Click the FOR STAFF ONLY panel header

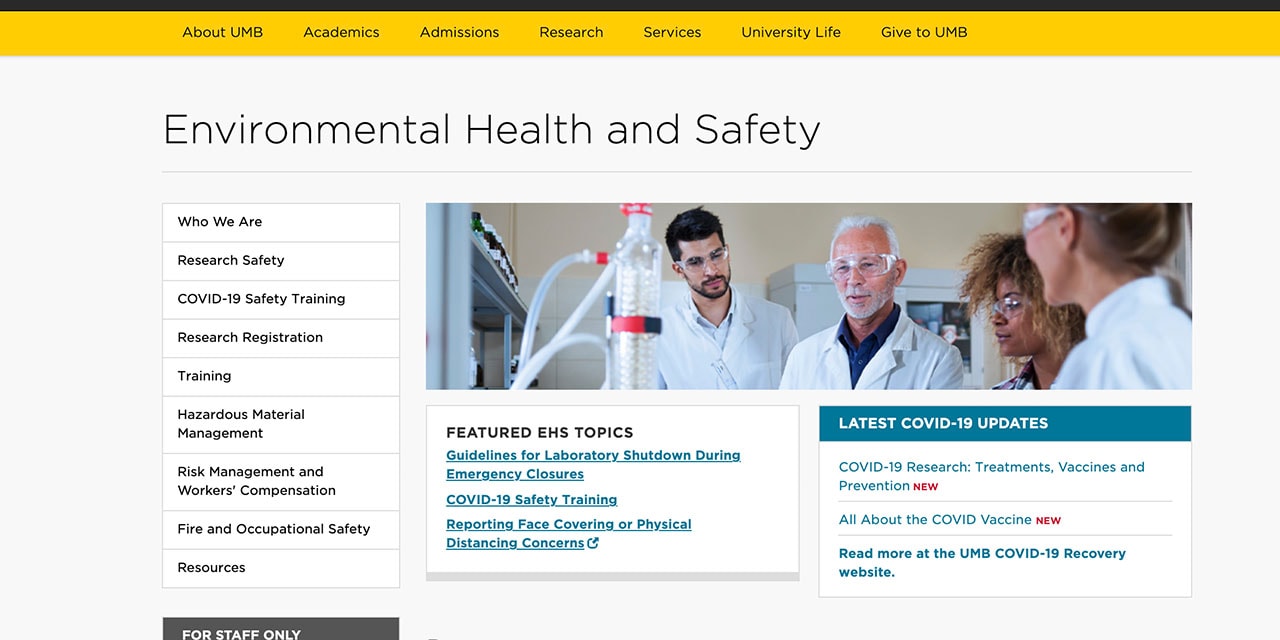[x=281, y=630]
